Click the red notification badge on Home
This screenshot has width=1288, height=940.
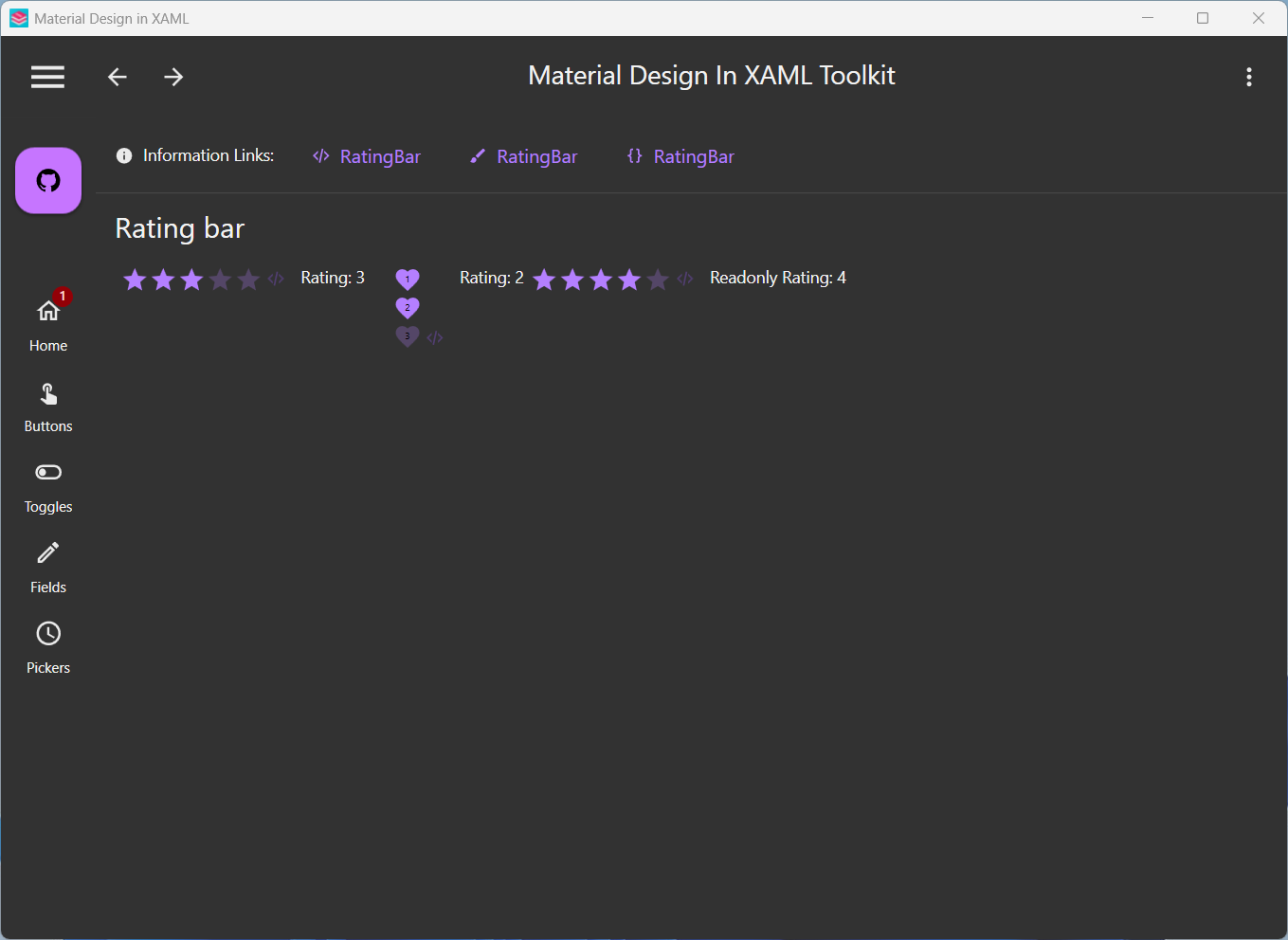point(63,297)
